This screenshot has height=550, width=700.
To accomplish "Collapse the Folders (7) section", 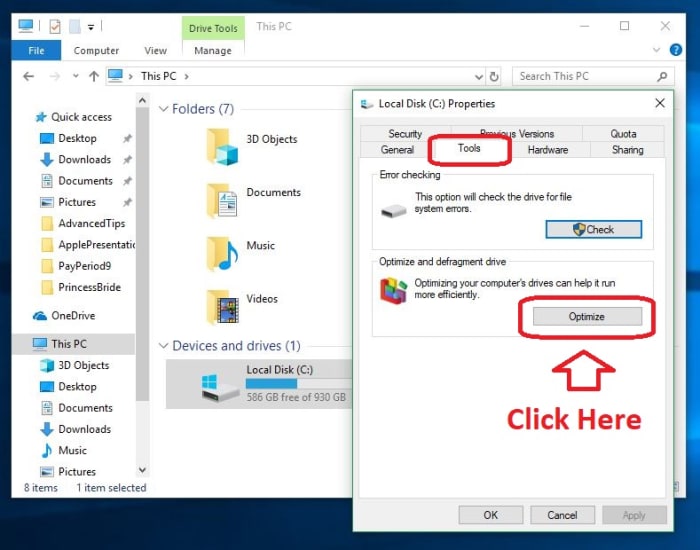I will (x=163, y=109).
